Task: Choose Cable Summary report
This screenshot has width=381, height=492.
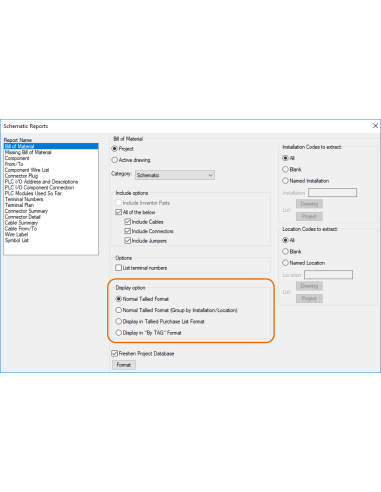Action: [21, 223]
